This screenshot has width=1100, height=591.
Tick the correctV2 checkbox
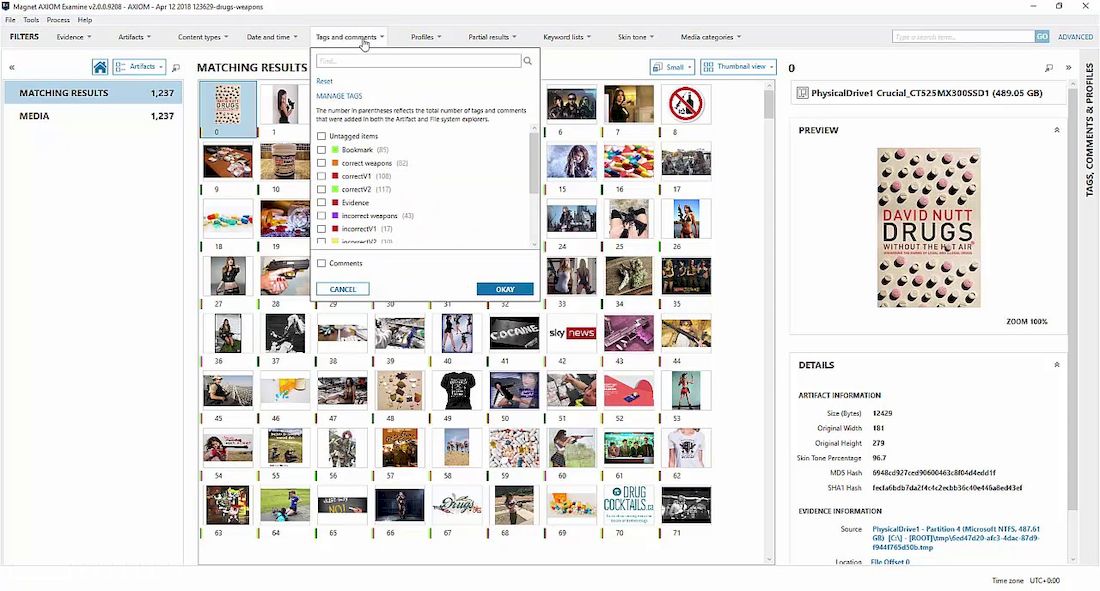pyautogui.click(x=321, y=190)
